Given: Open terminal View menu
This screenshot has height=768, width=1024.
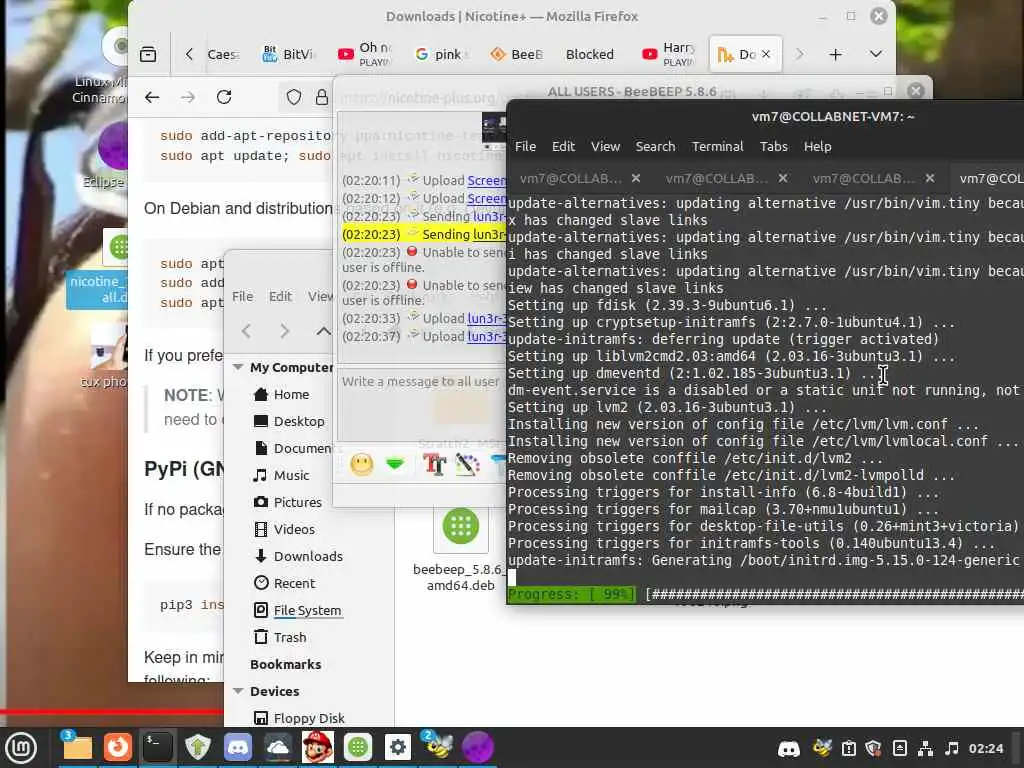Looking at the screenshot, I should coord(605,146).
